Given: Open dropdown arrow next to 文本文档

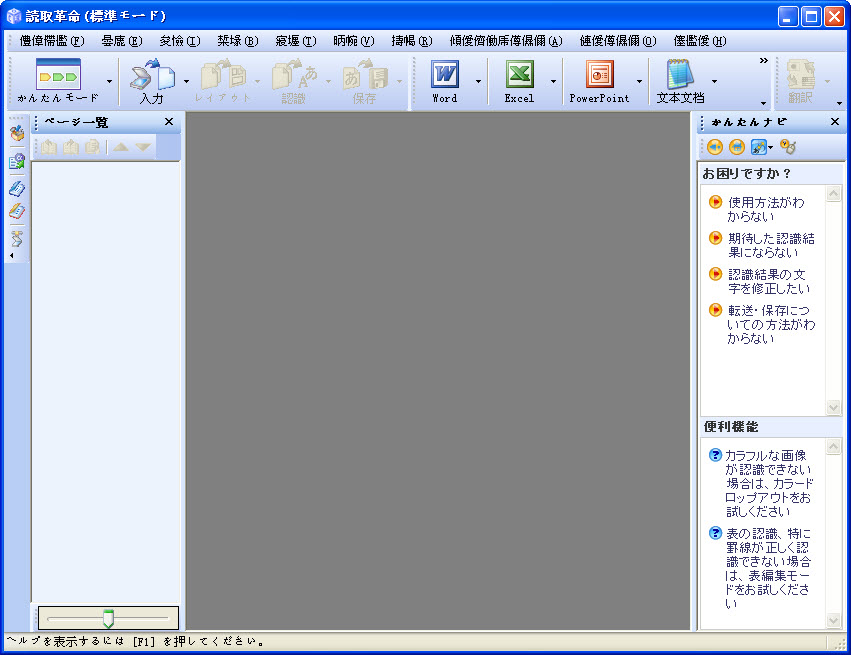Looking at the screenshot, I should click(714, 82).
